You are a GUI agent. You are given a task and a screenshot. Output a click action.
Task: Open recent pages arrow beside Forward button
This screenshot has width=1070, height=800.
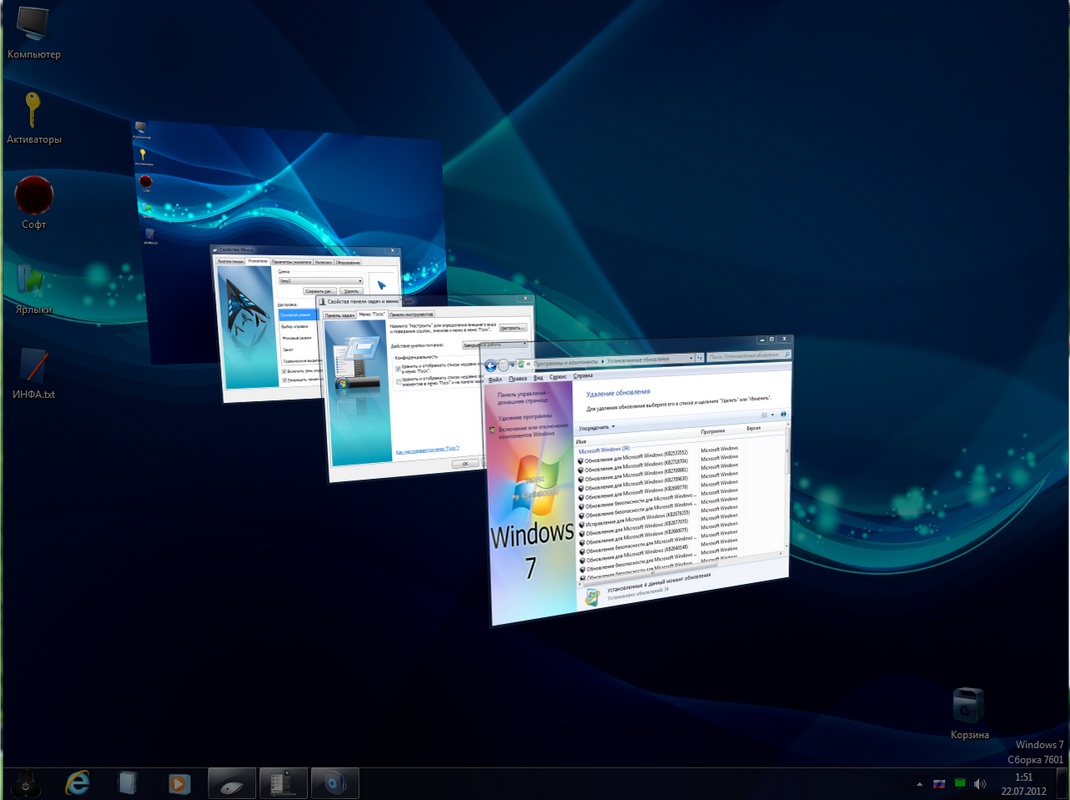(513, 365)
